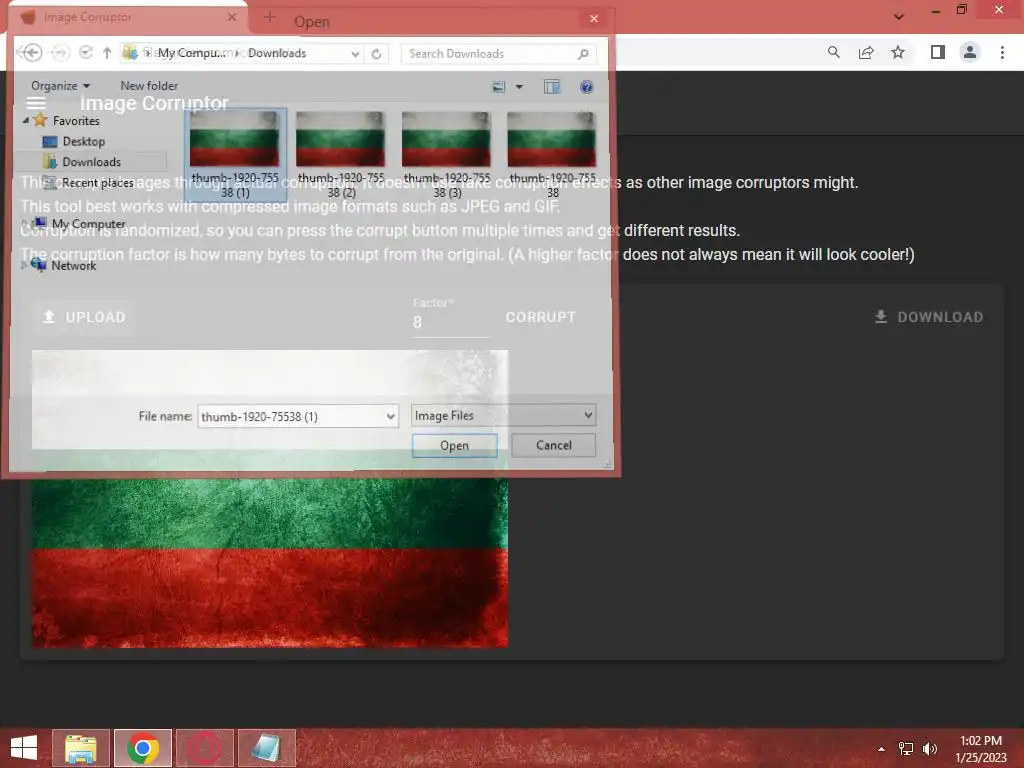Select Desktop in Favorites

83,141
